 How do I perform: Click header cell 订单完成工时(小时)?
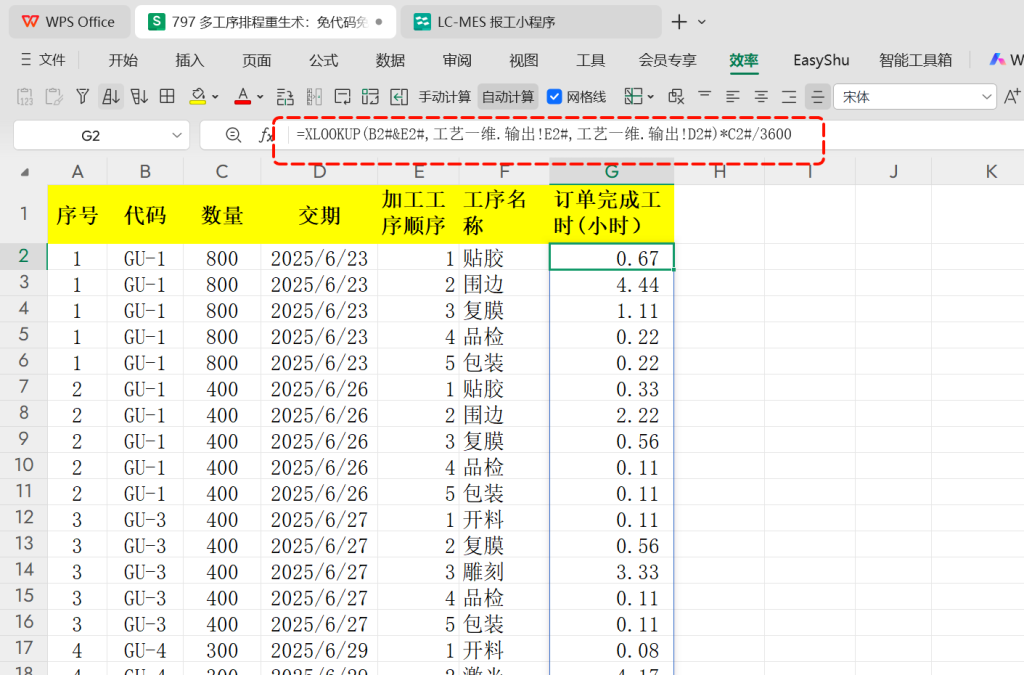[x=611, y=213]
